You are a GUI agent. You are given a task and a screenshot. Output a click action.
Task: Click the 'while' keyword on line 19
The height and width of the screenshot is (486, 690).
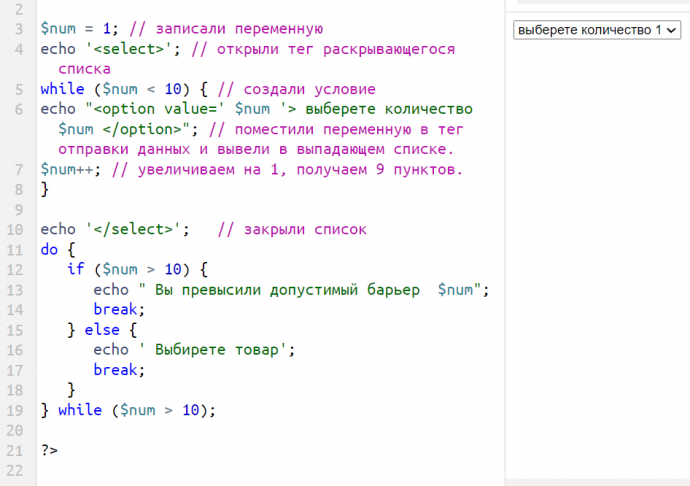80,410
